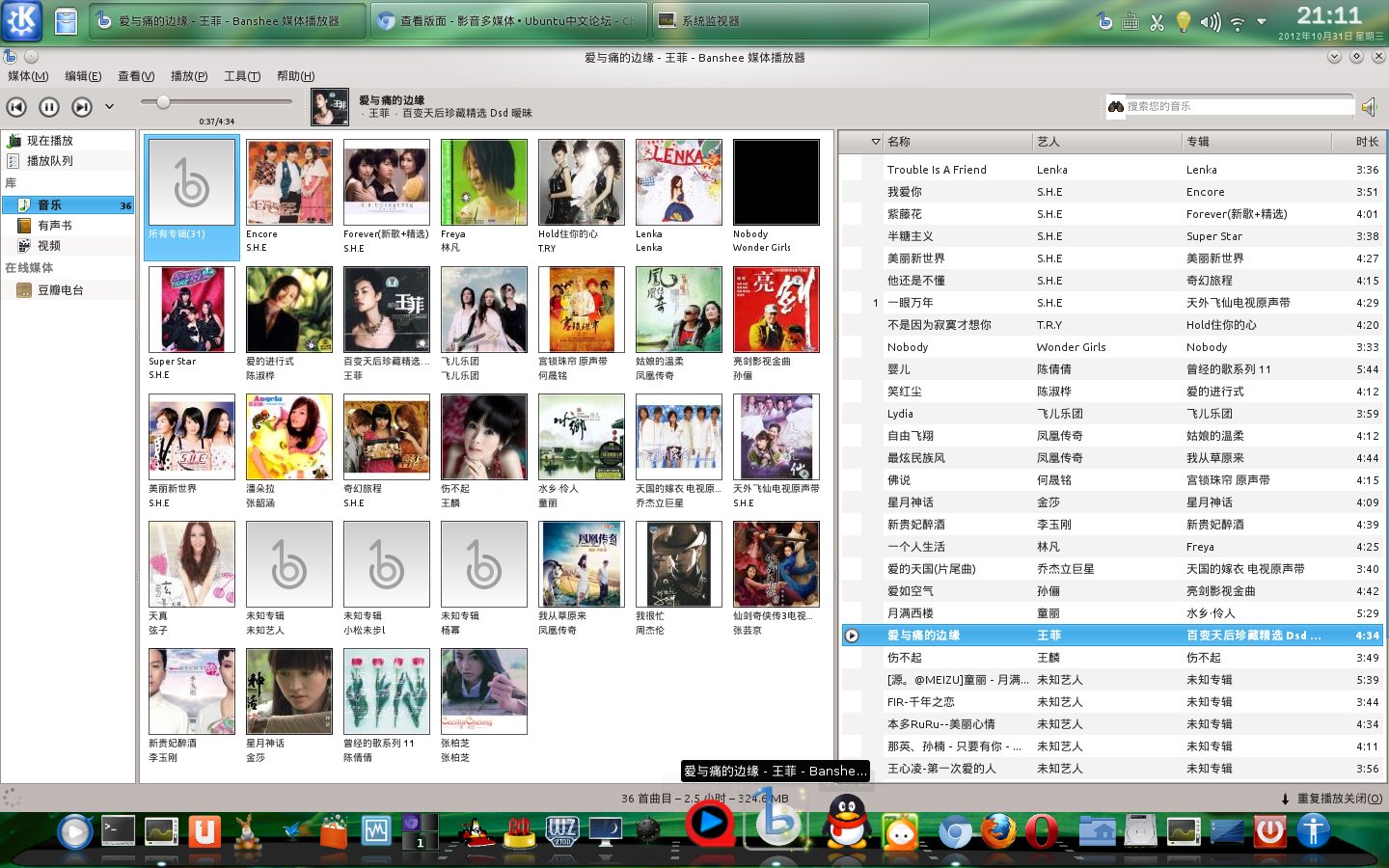Select track 王心凌-第一次爱的人
This screenshot has width=1389, height=868.
coord(1112,769)
